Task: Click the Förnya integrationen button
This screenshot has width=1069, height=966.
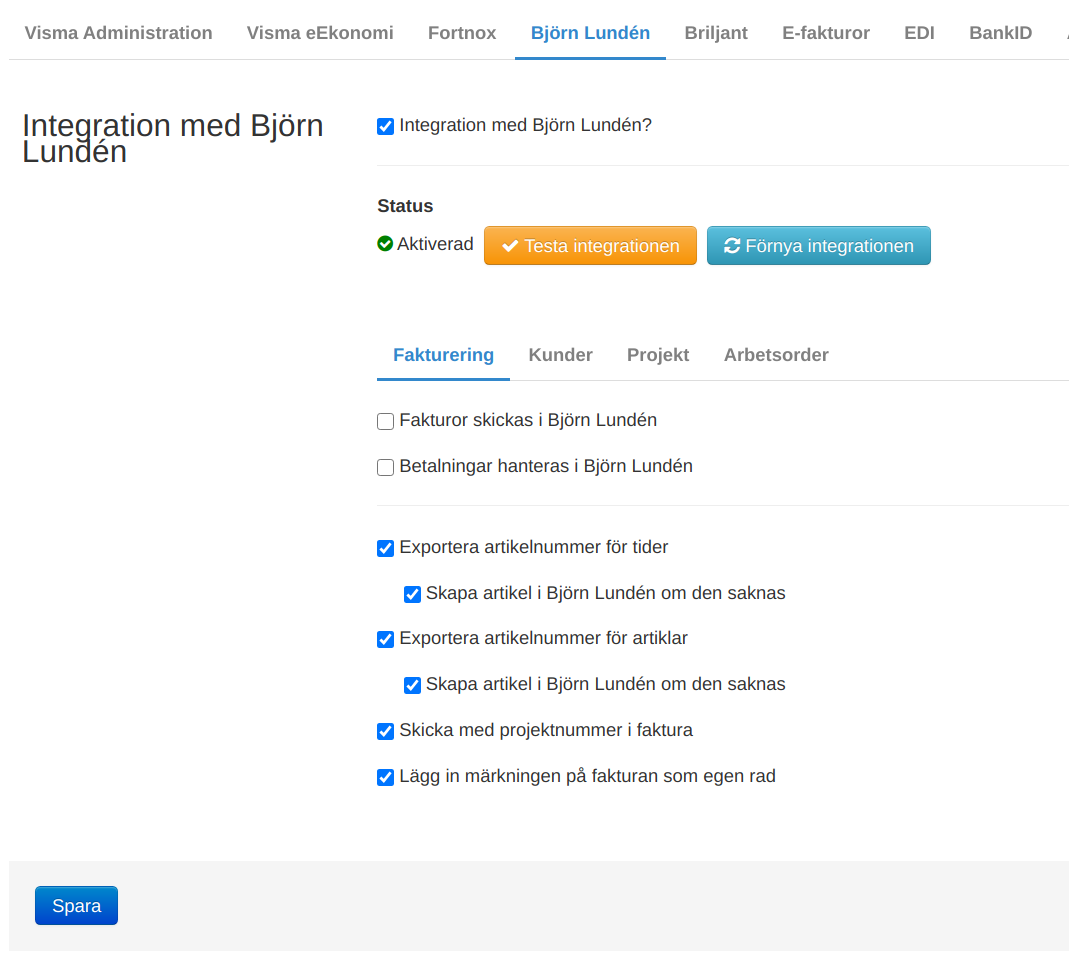Action: 818,245
